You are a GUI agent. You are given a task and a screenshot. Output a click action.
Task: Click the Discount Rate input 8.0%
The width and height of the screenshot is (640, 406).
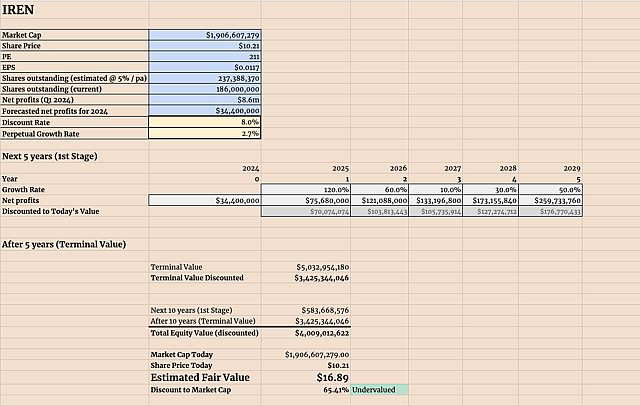pos(204,122)
